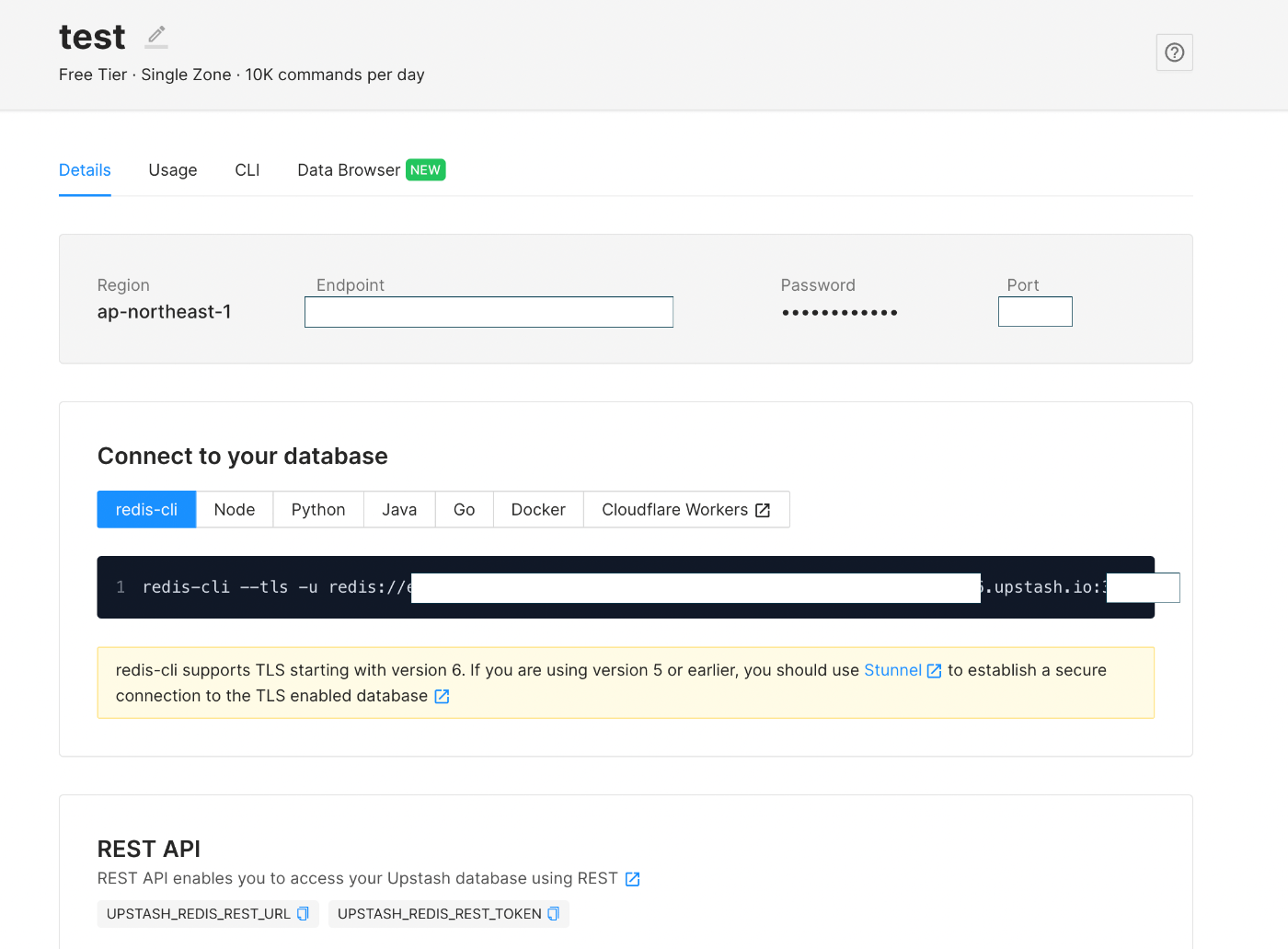Copy the UPSTASH_REDIS_REST_TOKEN value

553,914
